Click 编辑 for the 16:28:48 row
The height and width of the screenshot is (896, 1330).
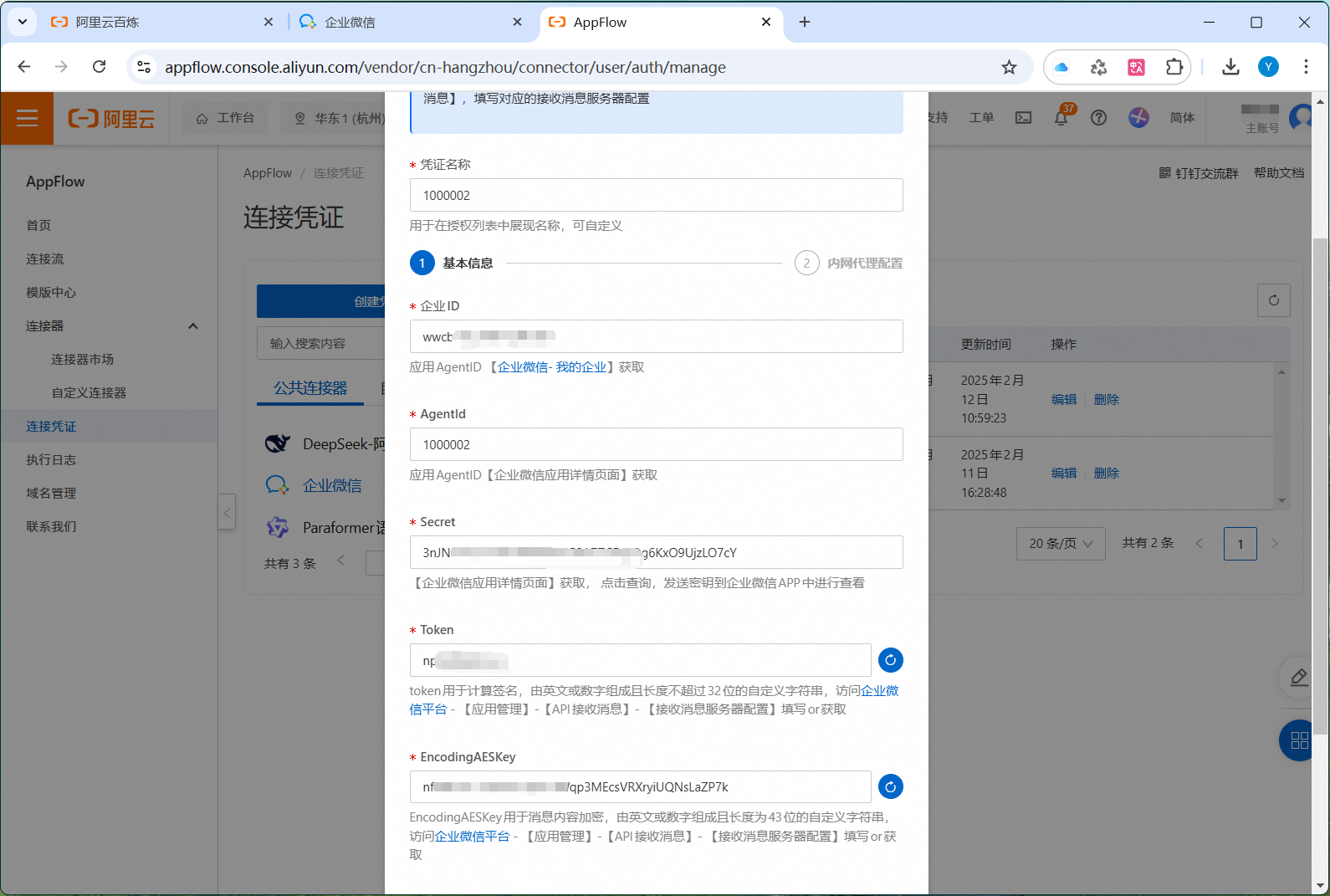[x=1064, y=473]
